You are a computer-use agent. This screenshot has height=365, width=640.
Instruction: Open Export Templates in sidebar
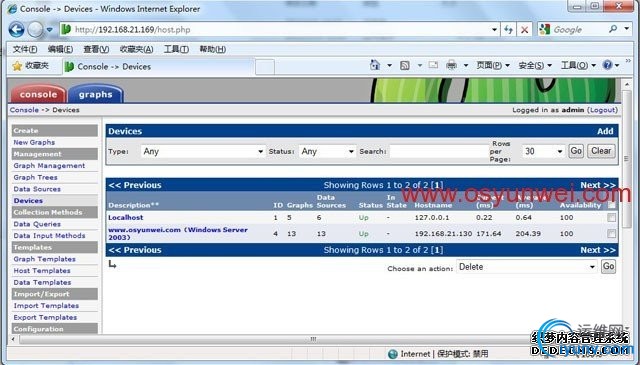[x=45, y=318]
